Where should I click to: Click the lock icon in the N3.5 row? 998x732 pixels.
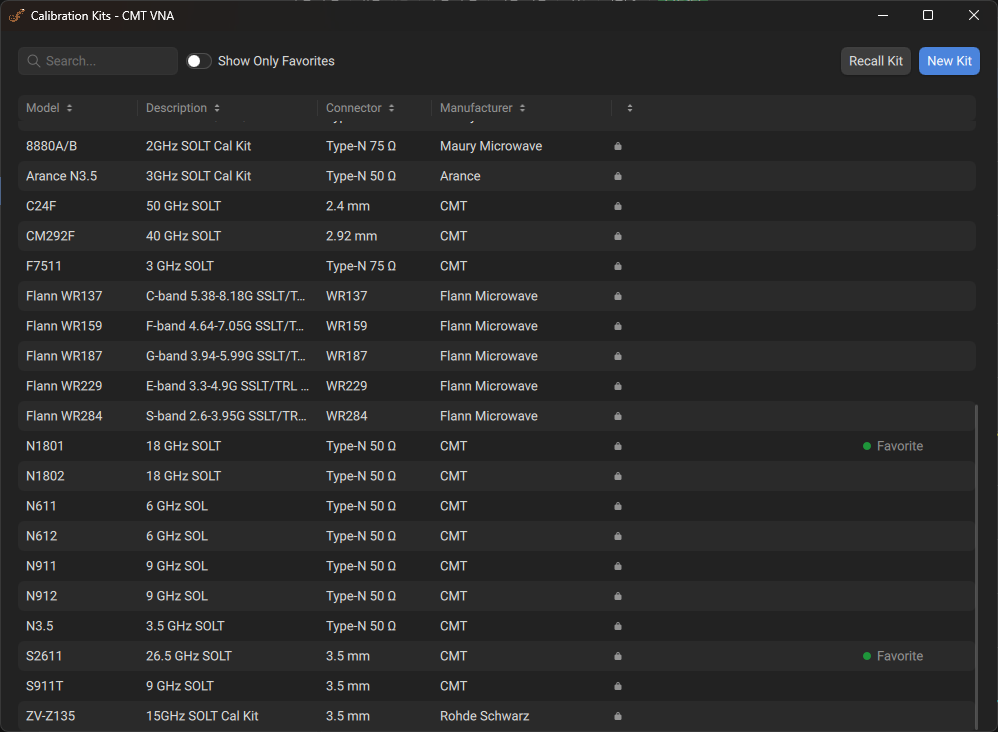pyautogui.click(x=618, y=626)
